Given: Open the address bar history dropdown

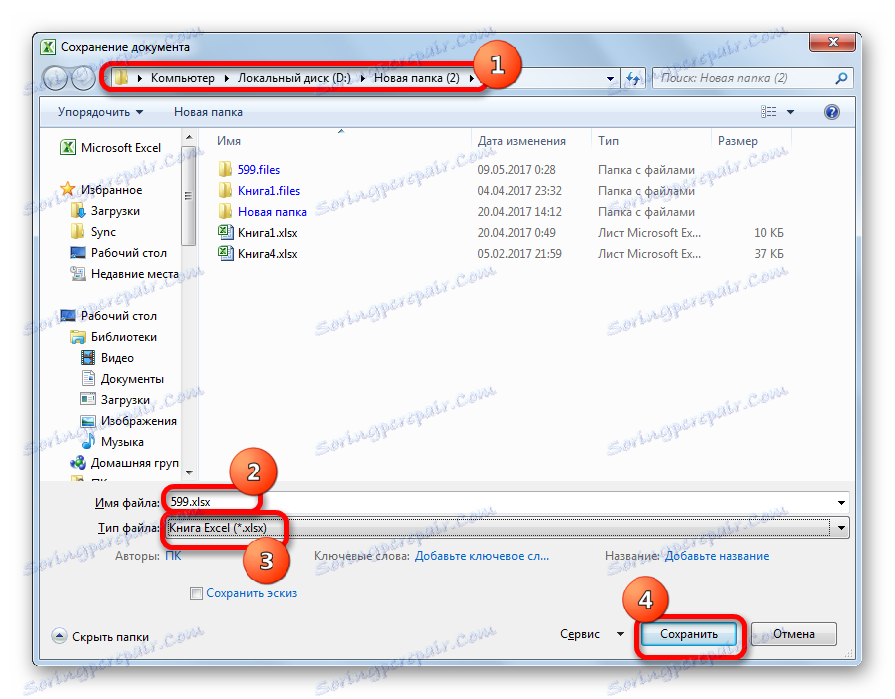Looking at the screenshot, I should [610, 78].
